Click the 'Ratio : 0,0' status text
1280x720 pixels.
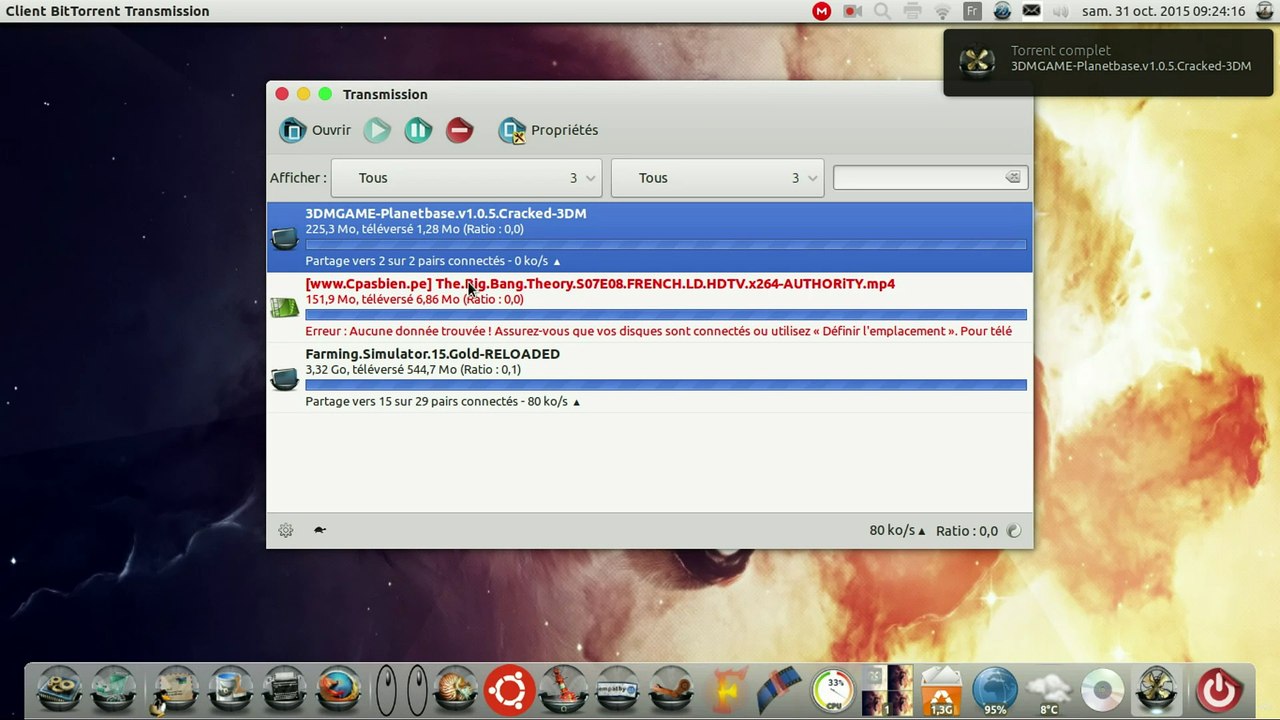(x=967, y=531)
